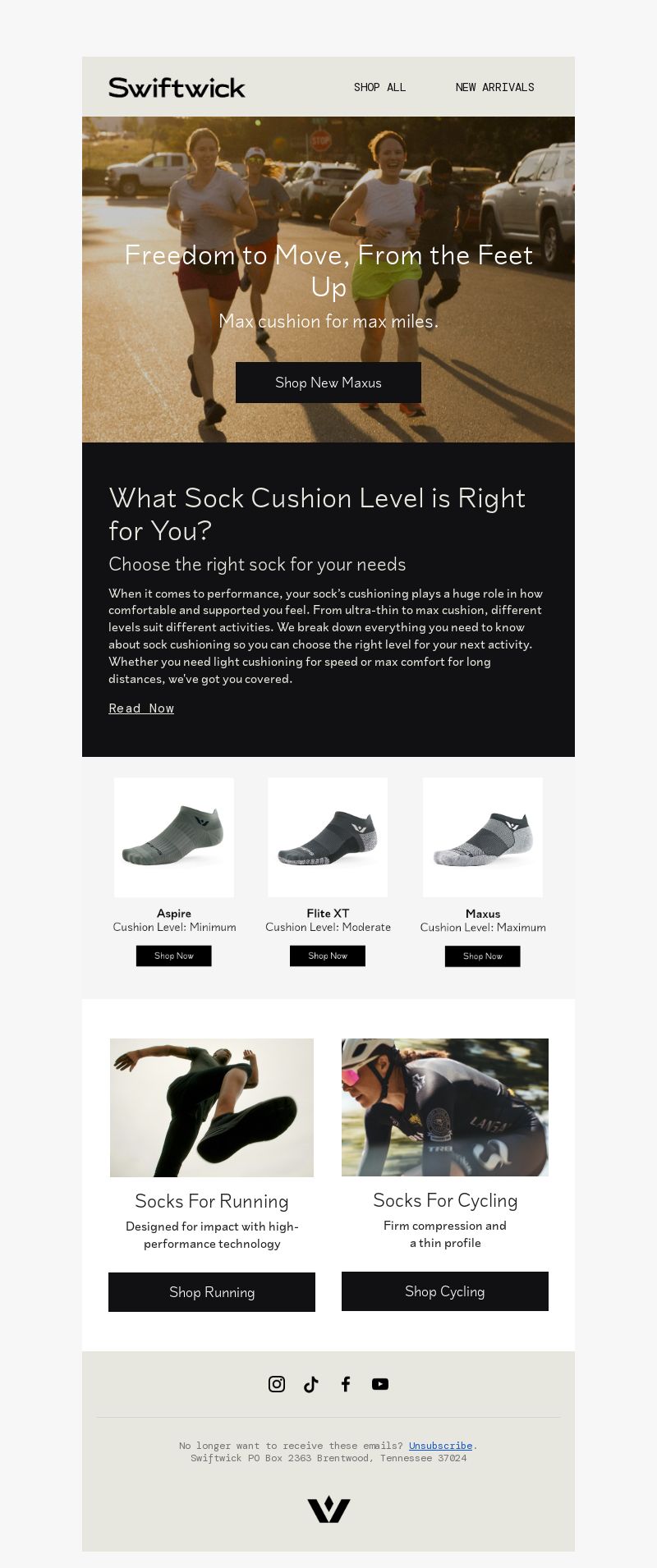Open NEW ARRIVALS from the header
This screenshot has height=1568, width=657.
tap(495, 87)
